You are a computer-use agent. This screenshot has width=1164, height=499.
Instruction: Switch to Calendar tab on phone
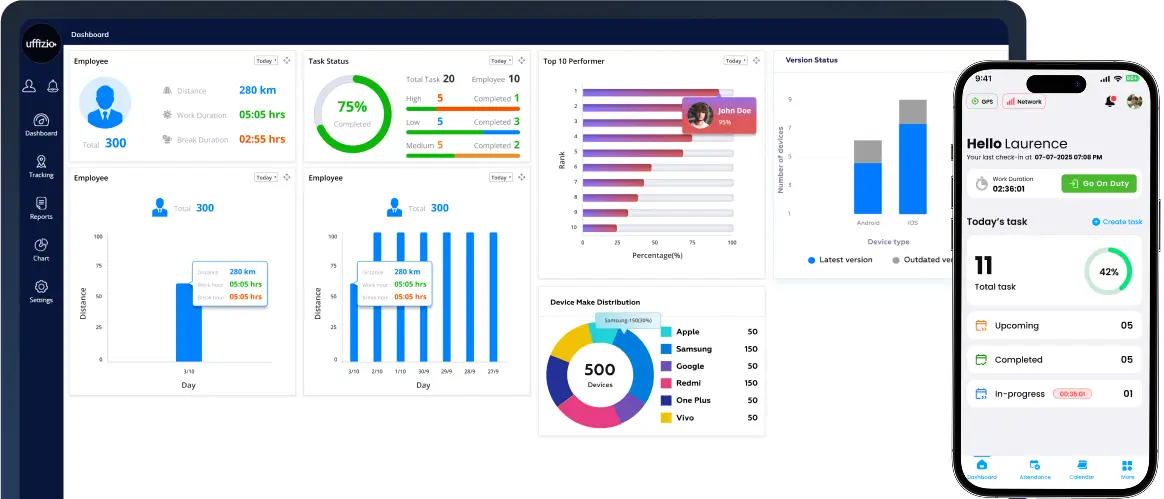coord(1080,469)
